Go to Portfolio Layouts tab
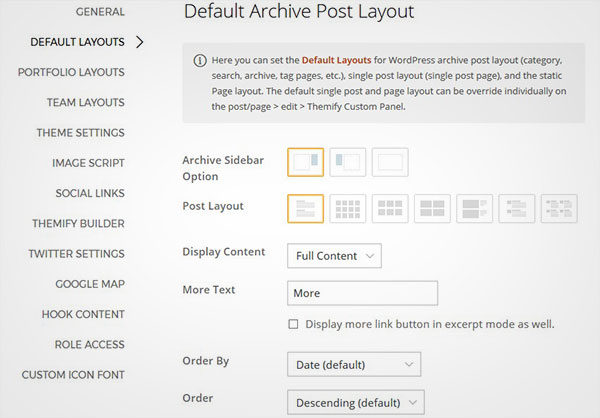 (x=71, y=72)
